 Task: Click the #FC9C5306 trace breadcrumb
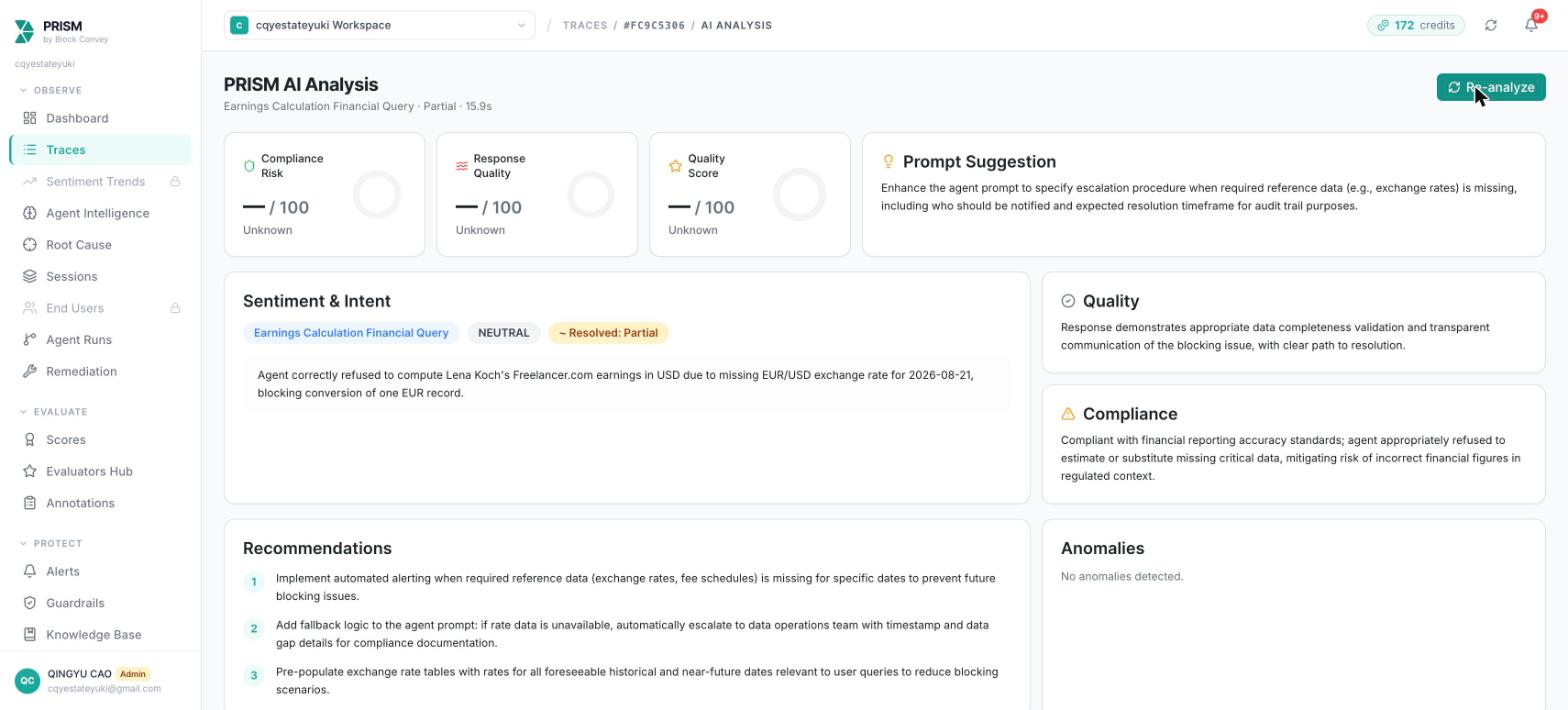pyautogui.click(x=654, y=25)
